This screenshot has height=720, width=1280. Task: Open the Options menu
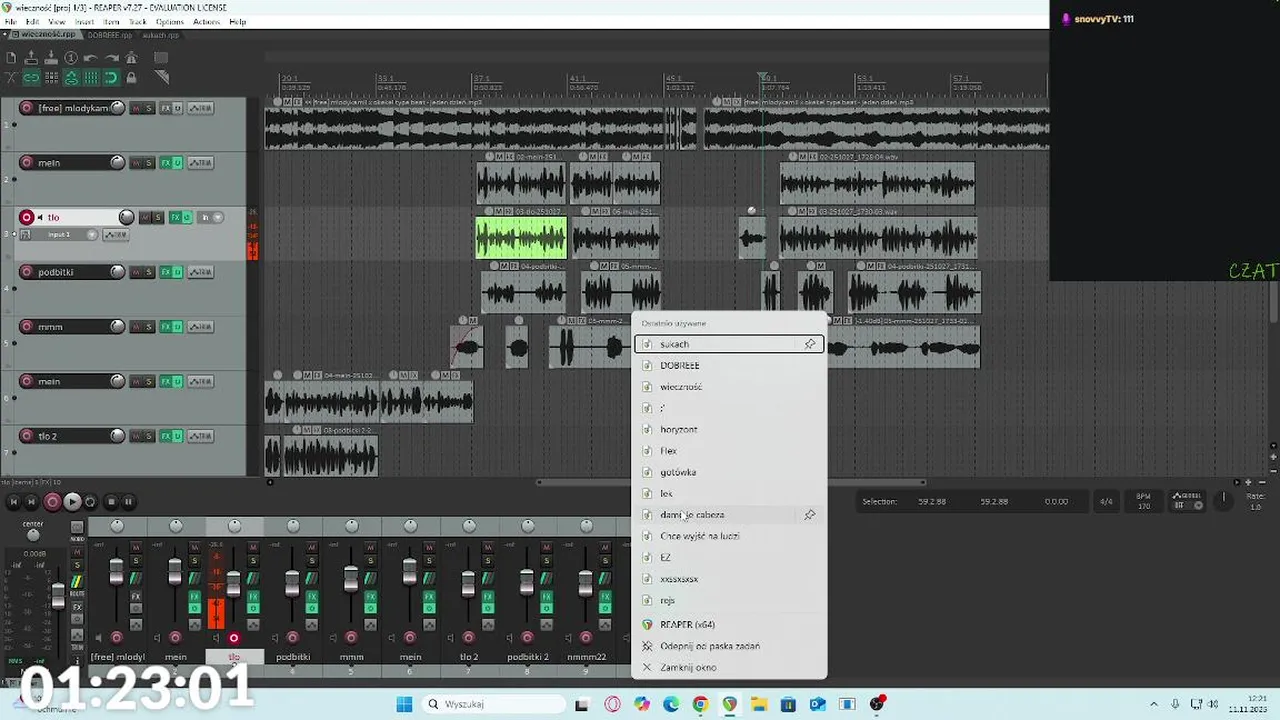coord(170,21)
